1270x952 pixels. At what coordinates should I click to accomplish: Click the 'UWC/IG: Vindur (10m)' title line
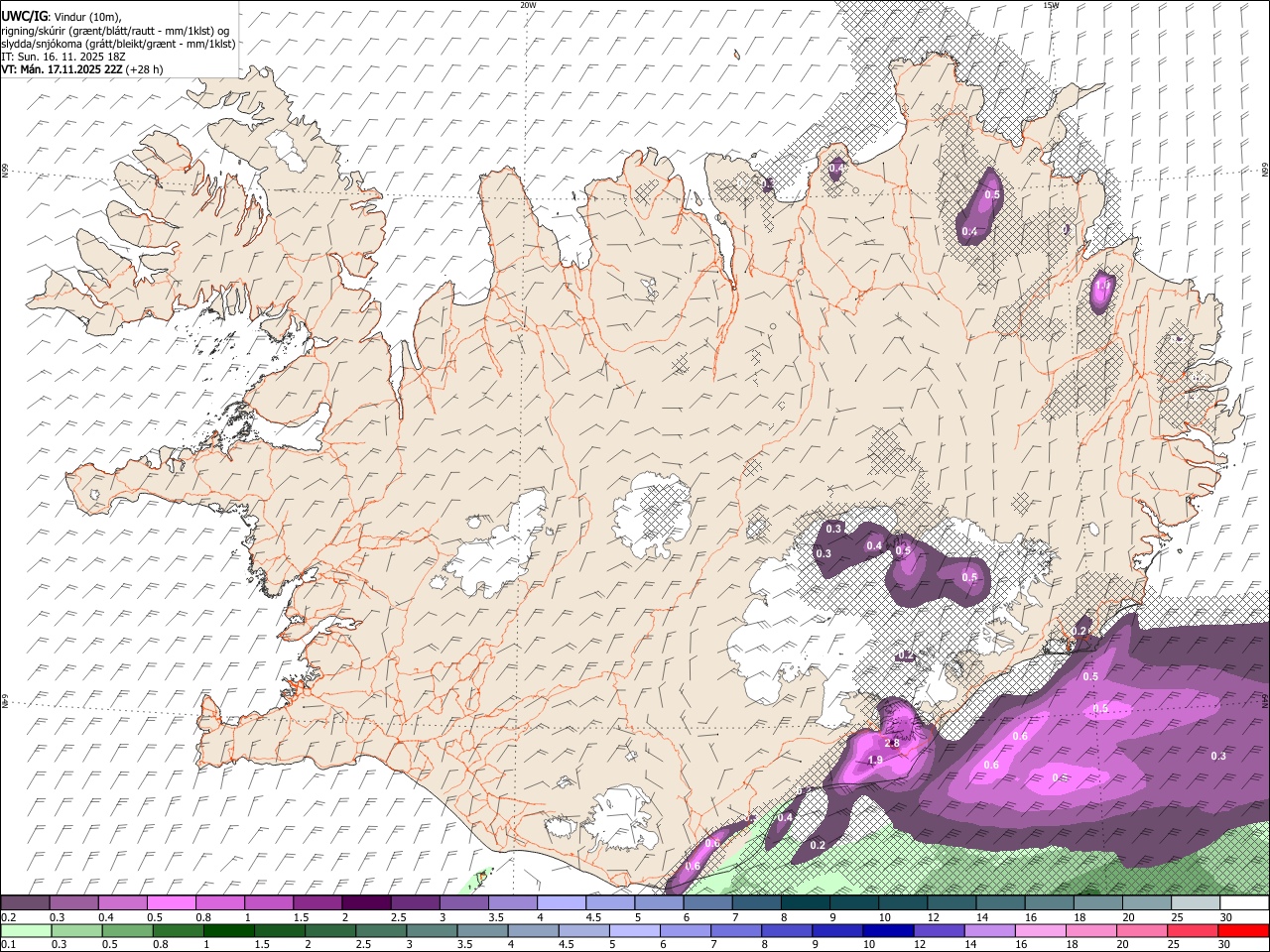(61, 17)
